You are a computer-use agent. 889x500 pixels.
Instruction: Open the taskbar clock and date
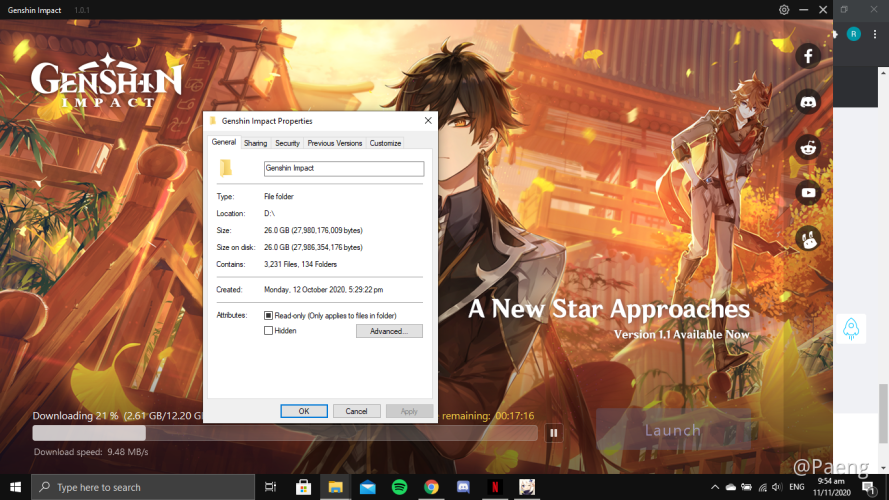832,487
